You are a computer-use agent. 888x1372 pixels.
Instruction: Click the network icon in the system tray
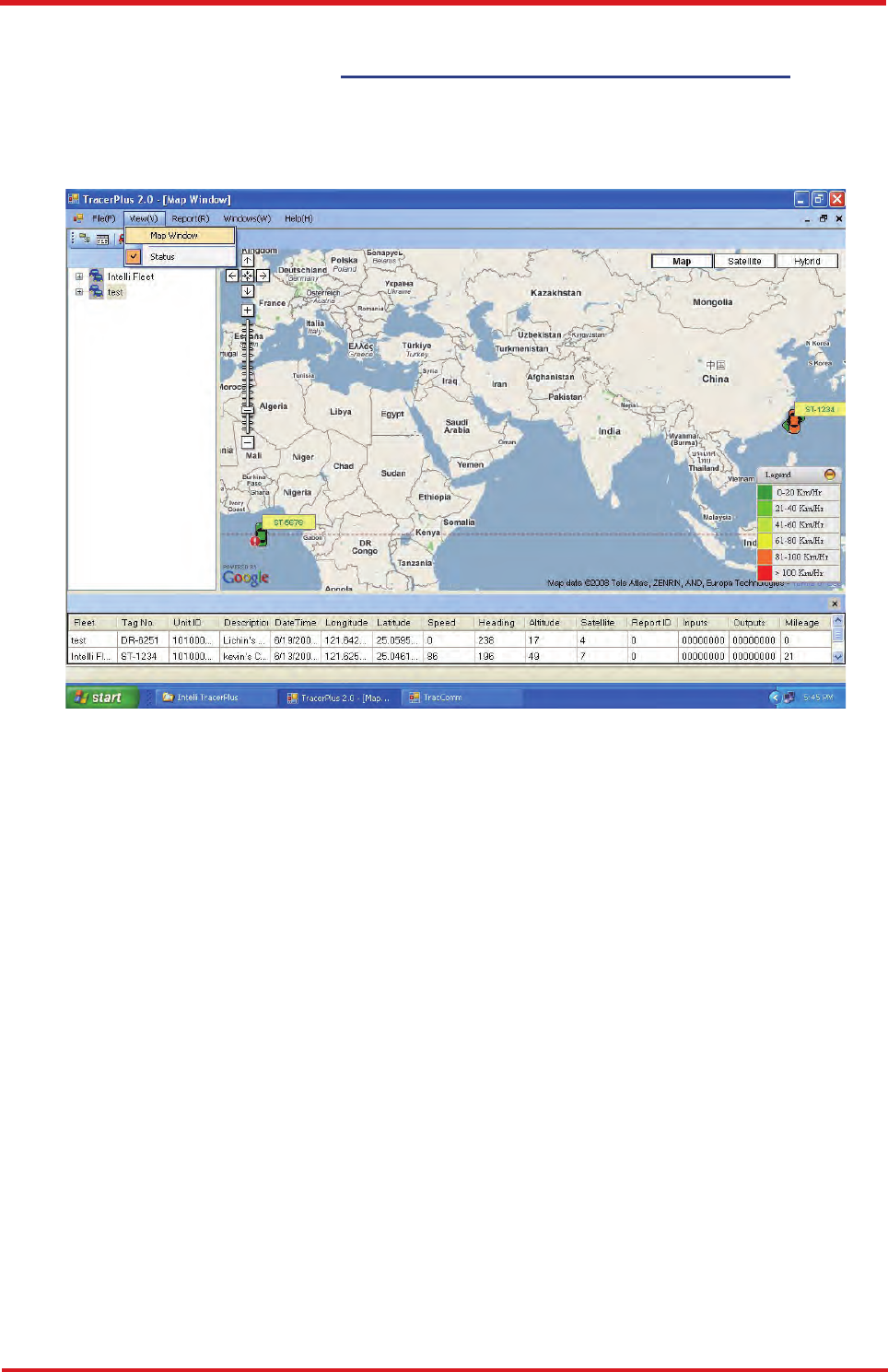(x=789, y=698)
